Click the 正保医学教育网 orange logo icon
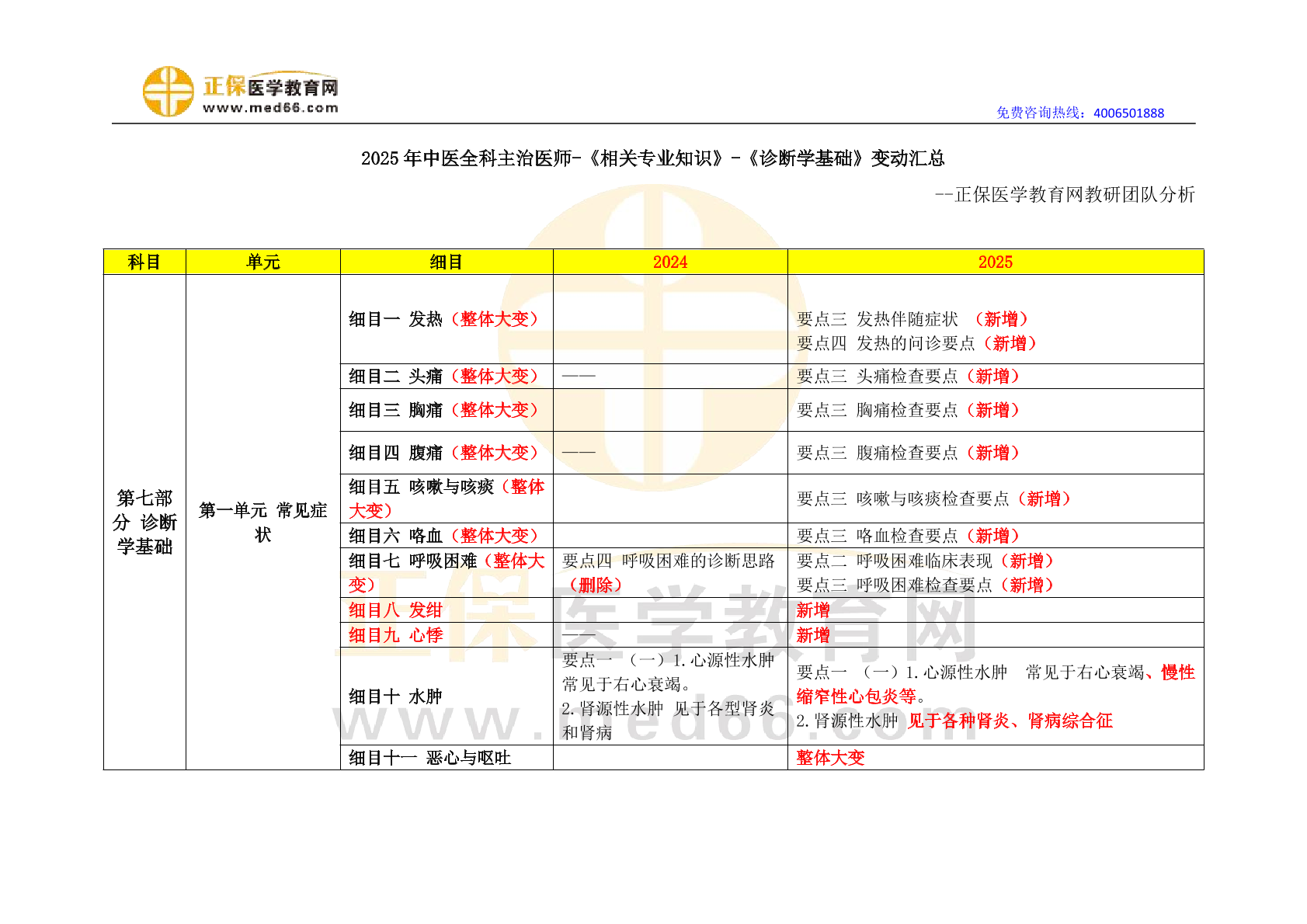This screenshot has width=1307, height=924. pos(168,92)
